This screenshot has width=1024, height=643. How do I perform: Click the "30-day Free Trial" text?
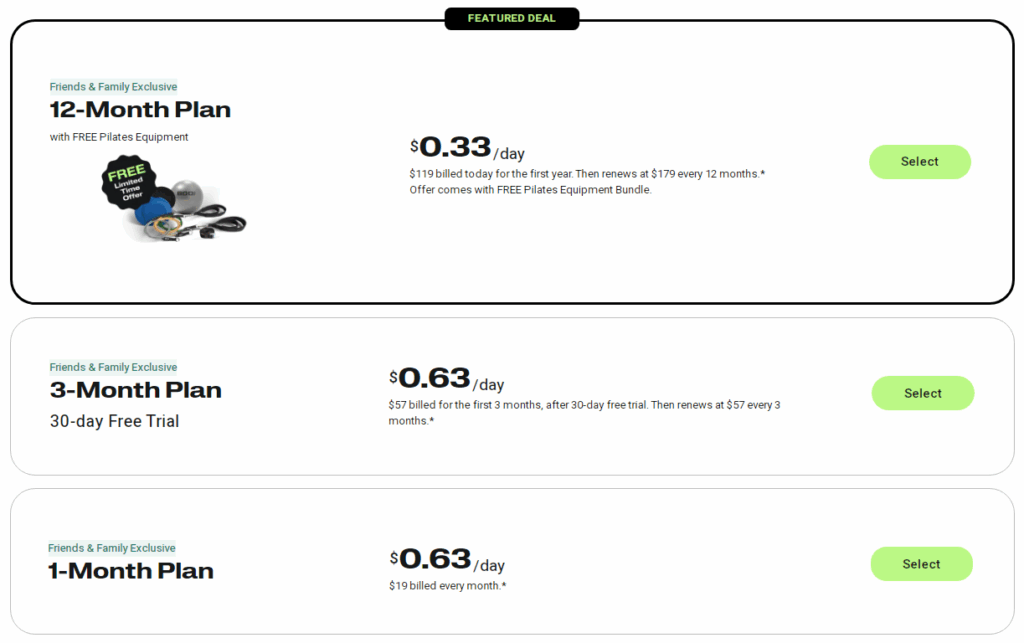115,421
